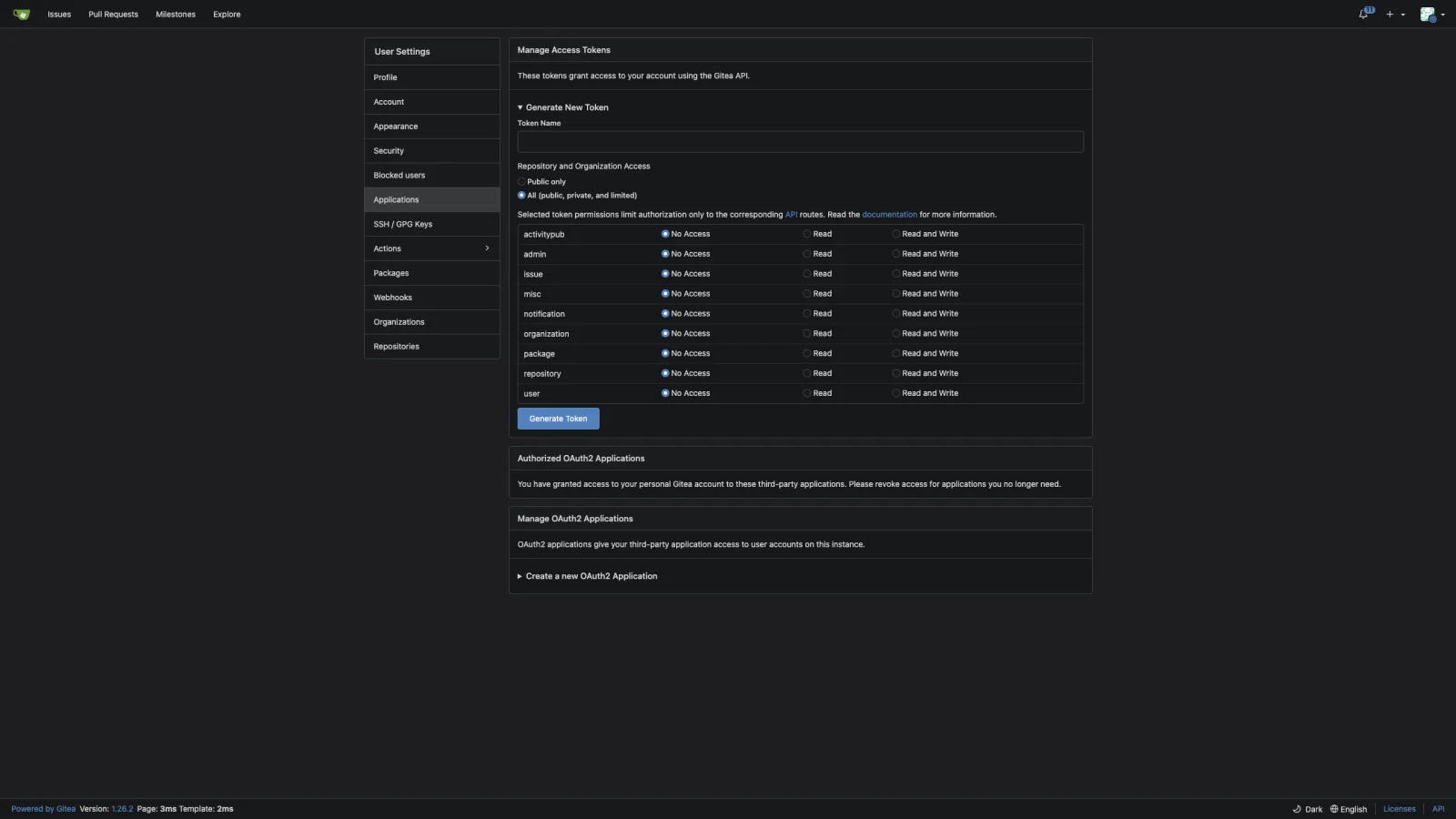Click the Gitea logo home icon
Viewport: 1456px width, 819px height.
(x=21, y=15)
